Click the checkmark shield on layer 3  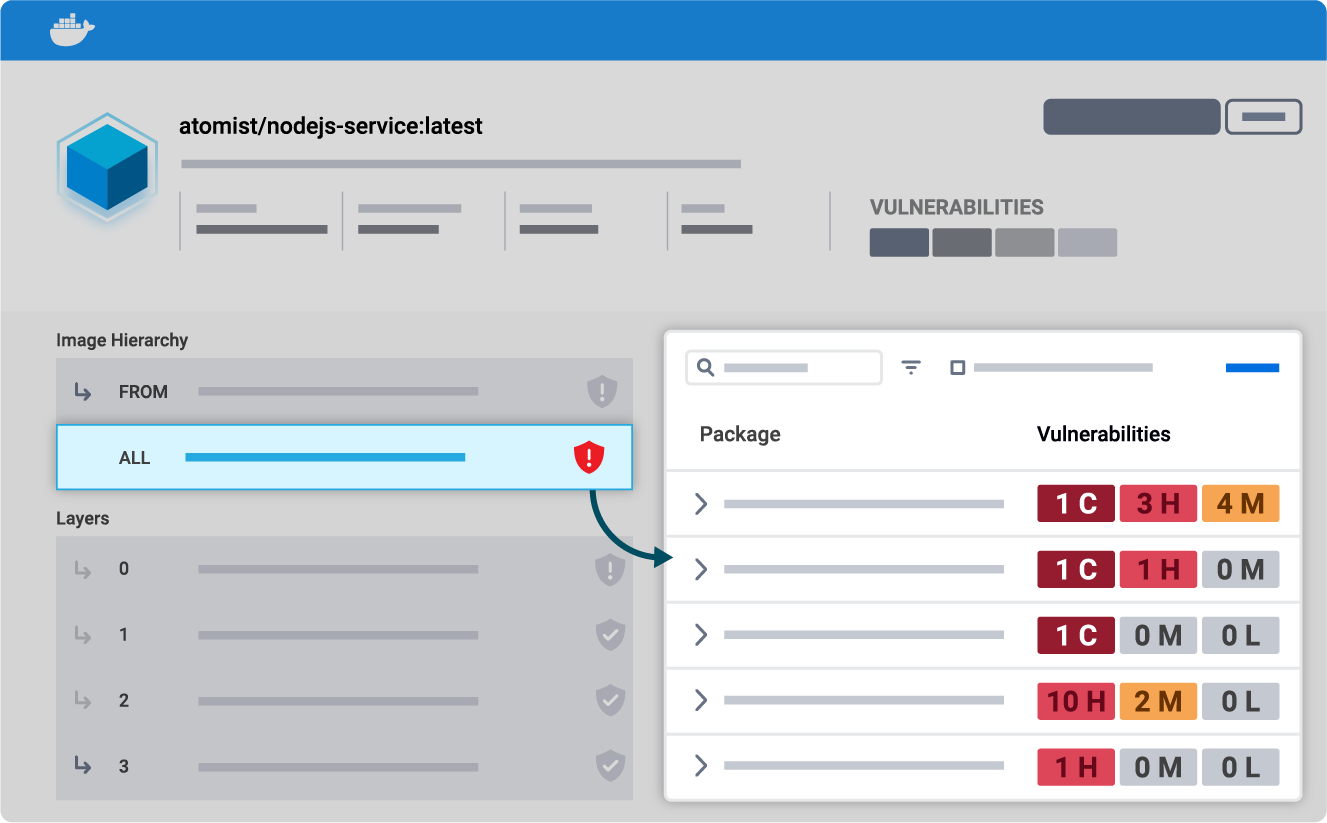pos(610,767)
